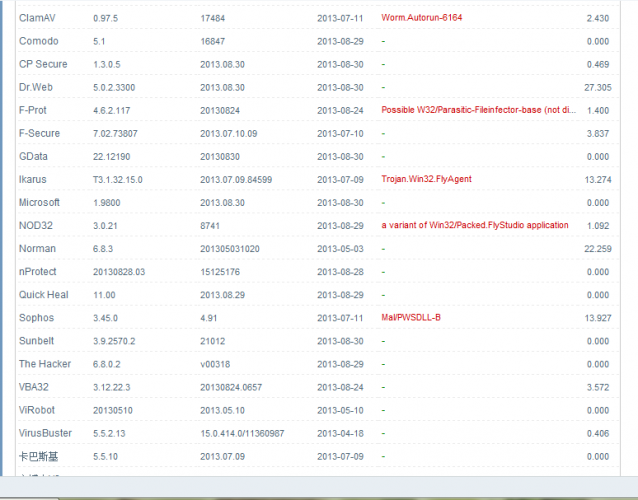The height and width of the screenshot is (500, 638).
Task: Click the Quick Heal engine label
Action: (x=43, y=295)
